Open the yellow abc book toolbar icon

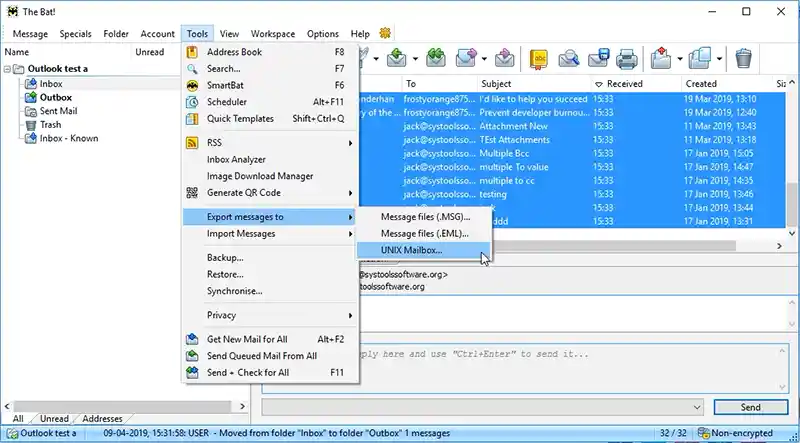(x=538, y=59)
